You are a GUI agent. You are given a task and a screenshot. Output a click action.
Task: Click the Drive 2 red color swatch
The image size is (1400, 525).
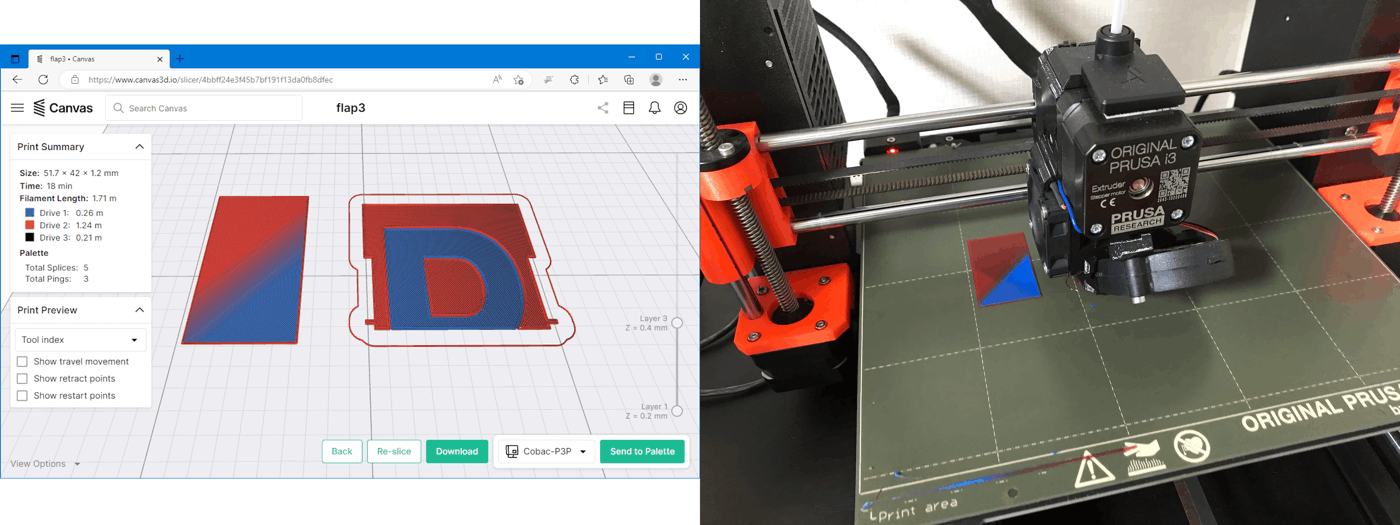30,225
